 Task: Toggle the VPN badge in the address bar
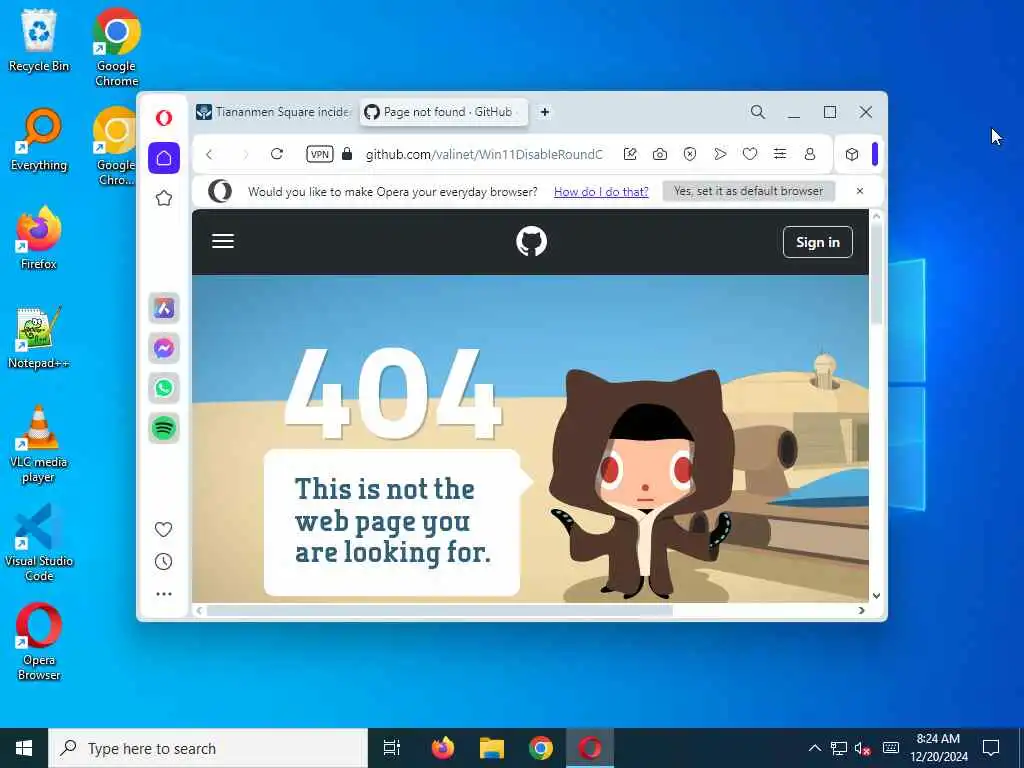pos(320,154)
